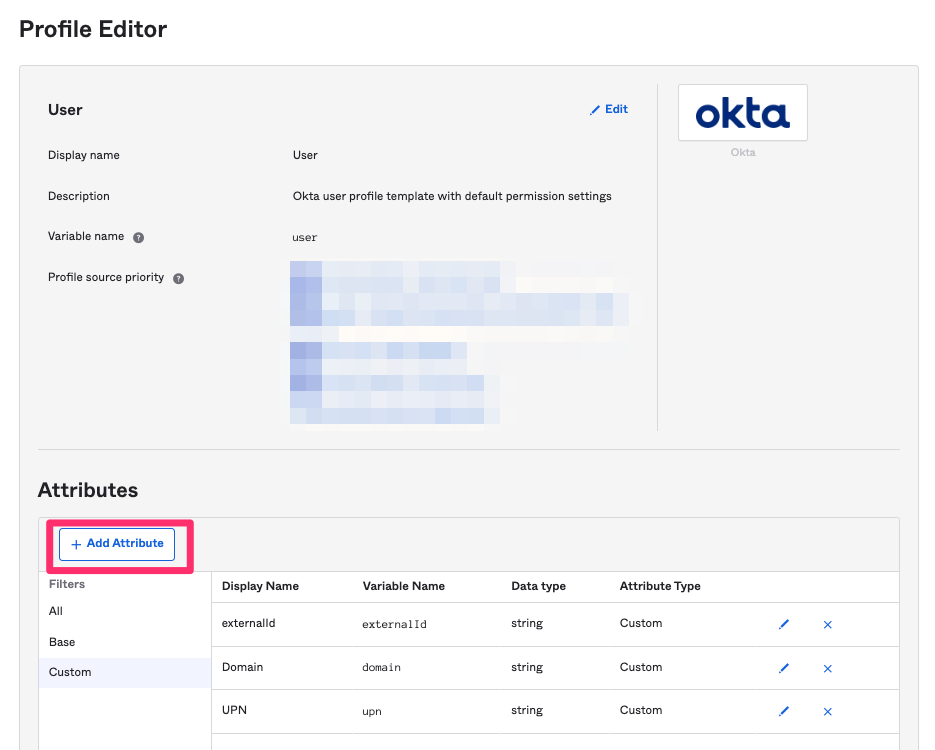Select the All filter under Filters
The image size is (935, 750).
(55, 611)
